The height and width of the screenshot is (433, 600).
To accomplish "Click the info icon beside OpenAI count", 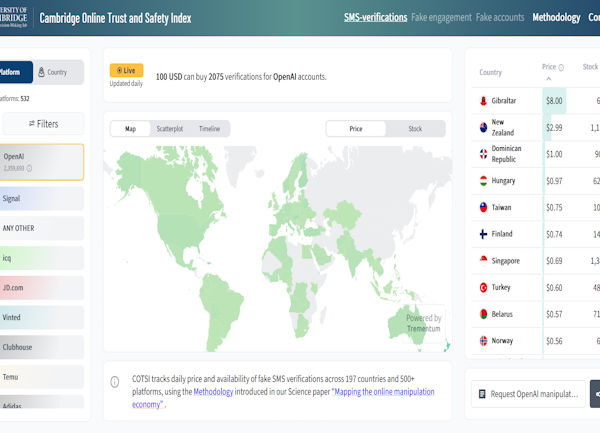I will pyautogui.click(x=30, y=168).
